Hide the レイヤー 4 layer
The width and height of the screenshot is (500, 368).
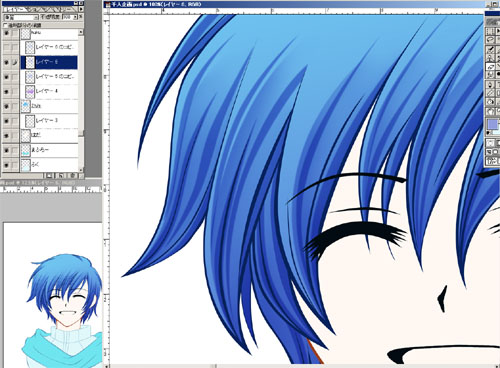[x=6, y=91]
